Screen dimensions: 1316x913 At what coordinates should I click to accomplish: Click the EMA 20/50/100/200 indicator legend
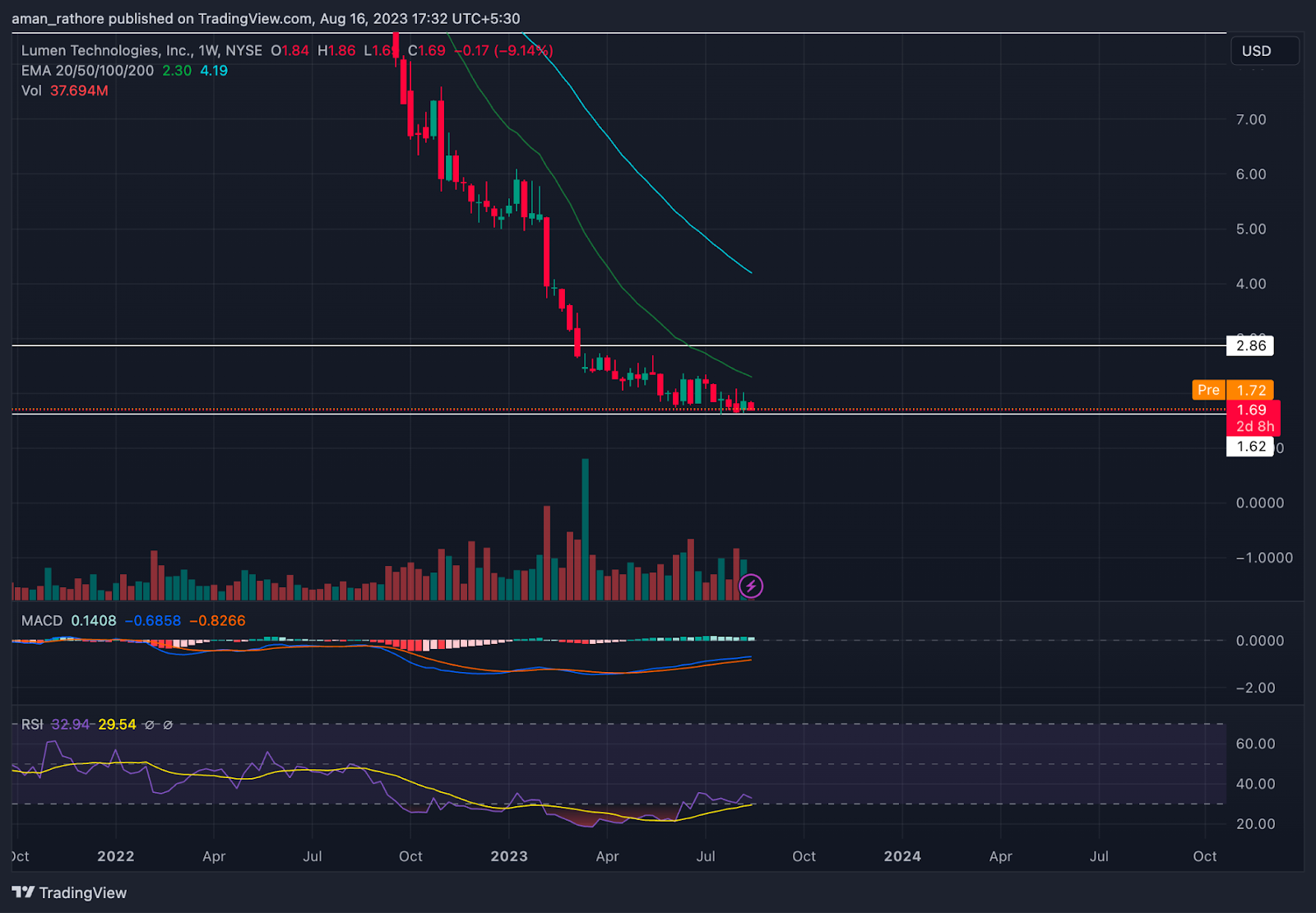click(x=87, y=71)
